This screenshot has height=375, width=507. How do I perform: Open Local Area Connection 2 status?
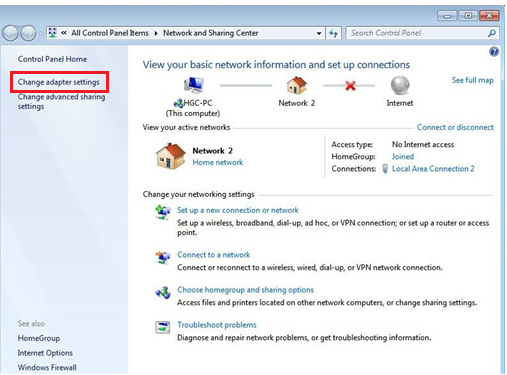433,169
